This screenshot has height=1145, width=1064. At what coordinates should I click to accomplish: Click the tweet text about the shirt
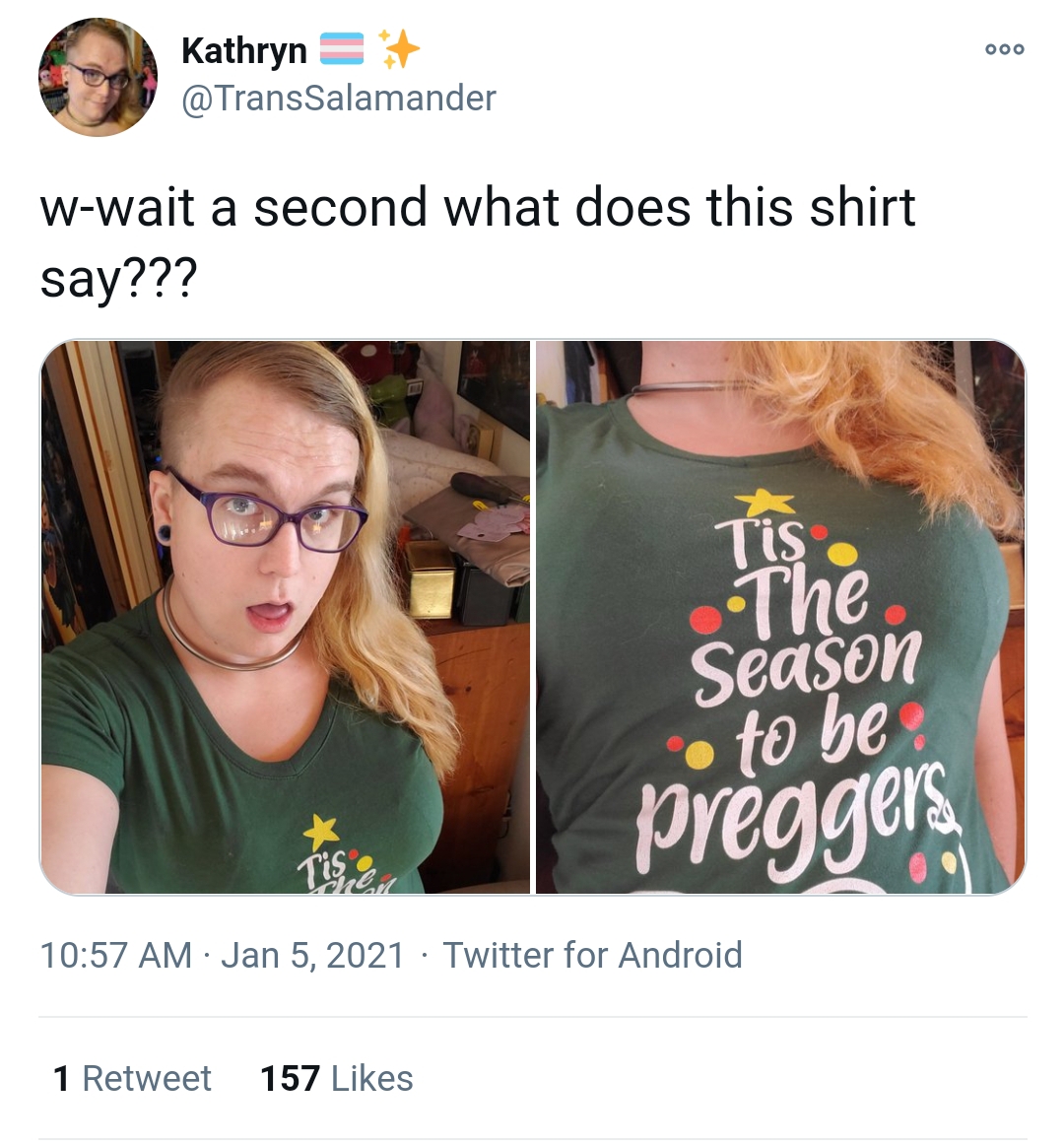pos(478,242)
